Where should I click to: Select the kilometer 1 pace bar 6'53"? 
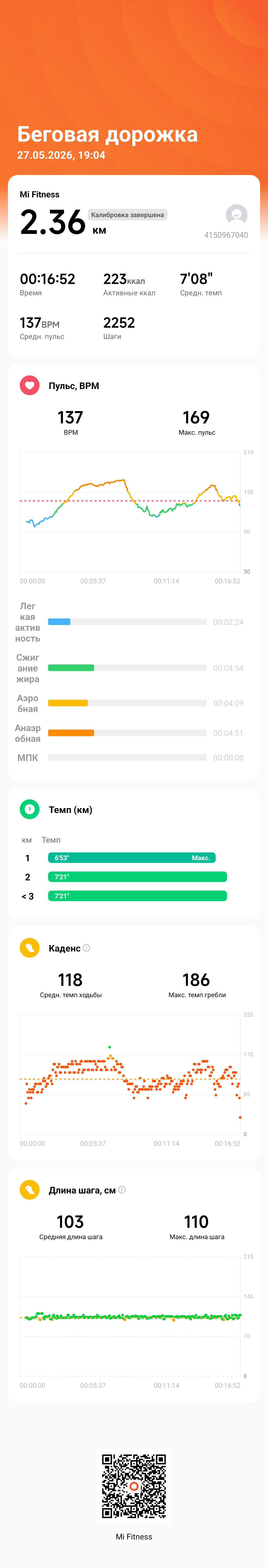[x=132, y=858]
